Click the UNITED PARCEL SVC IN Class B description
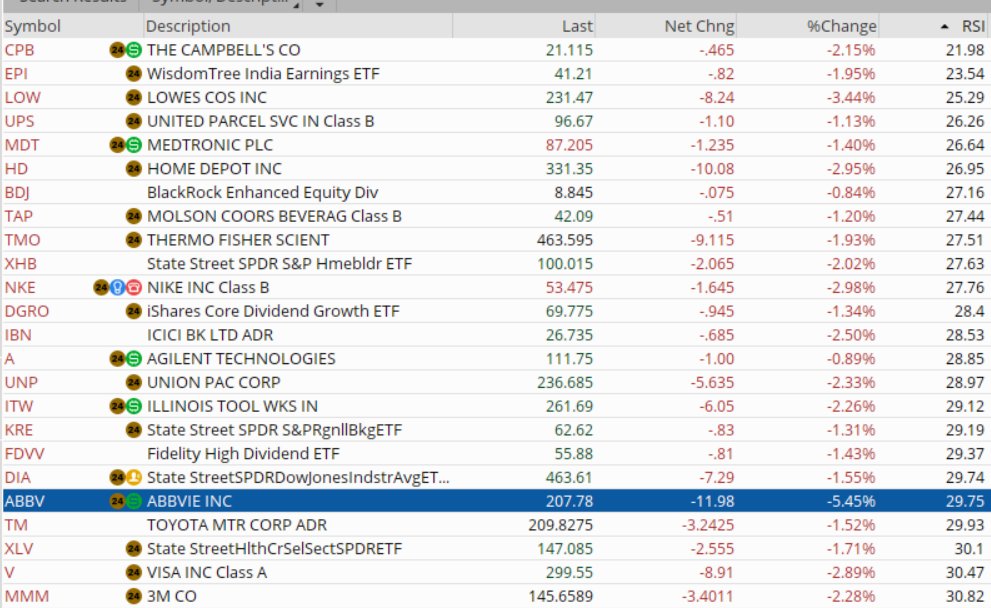 click(260, 121)
